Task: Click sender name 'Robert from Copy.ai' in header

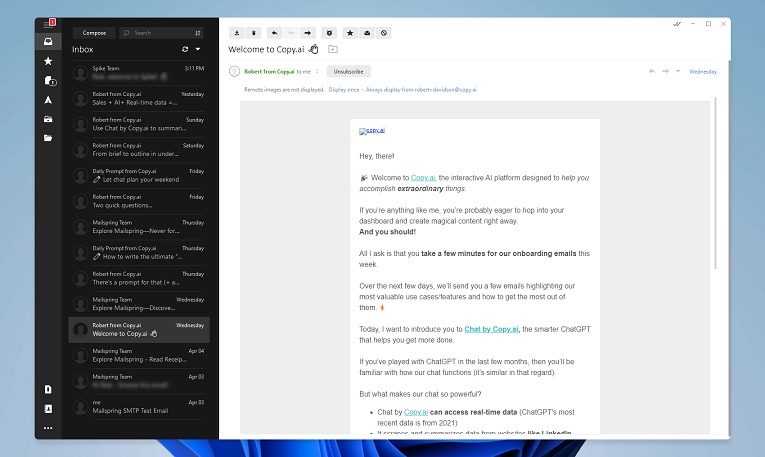Action: coord(269,71)
